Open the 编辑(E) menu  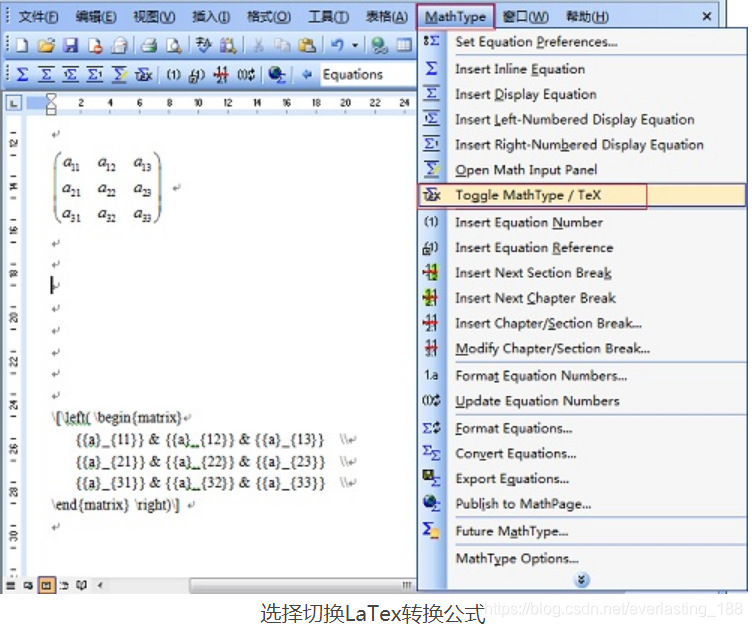[96, 17]
